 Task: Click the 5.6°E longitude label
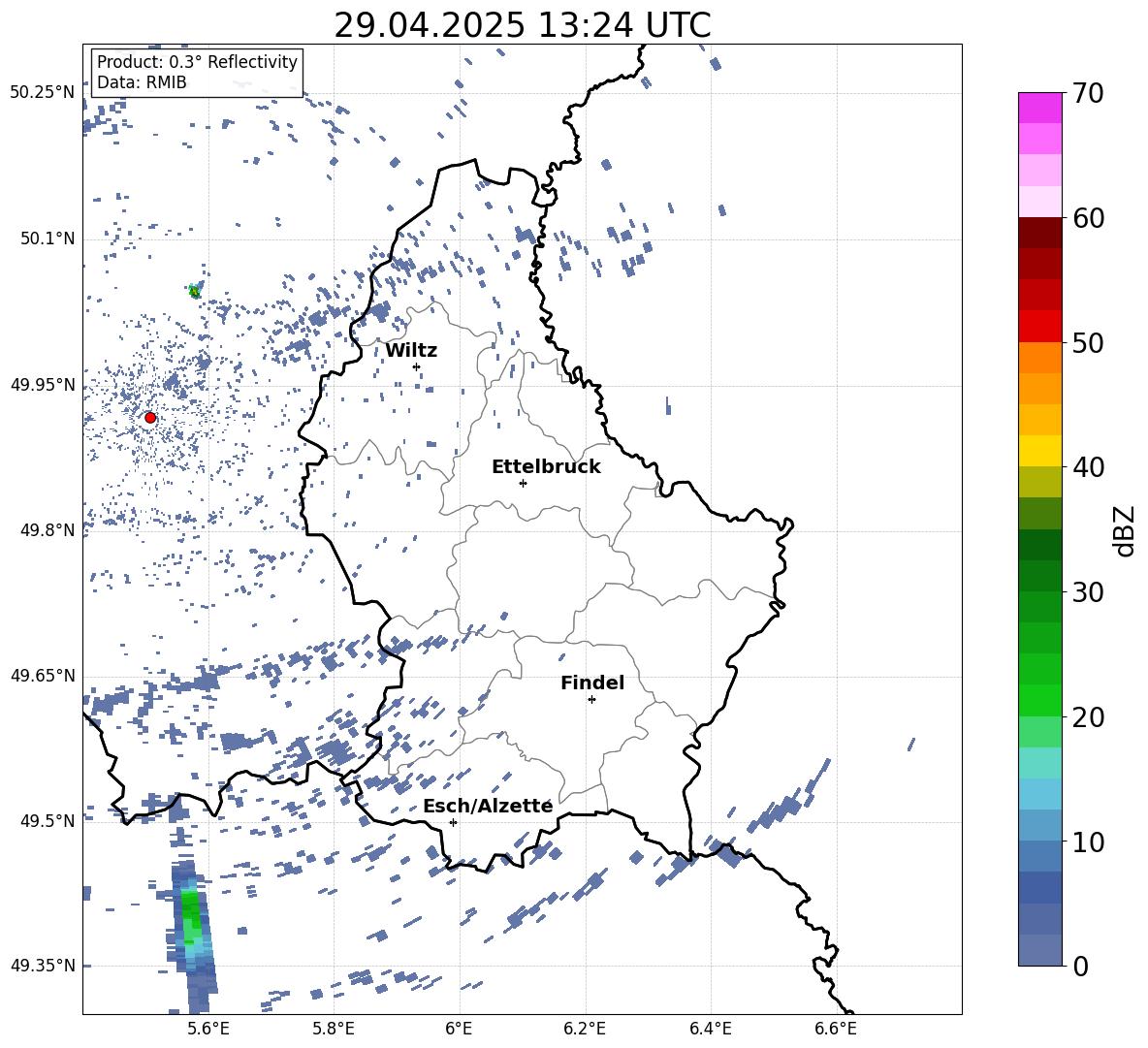point(208,1029)
